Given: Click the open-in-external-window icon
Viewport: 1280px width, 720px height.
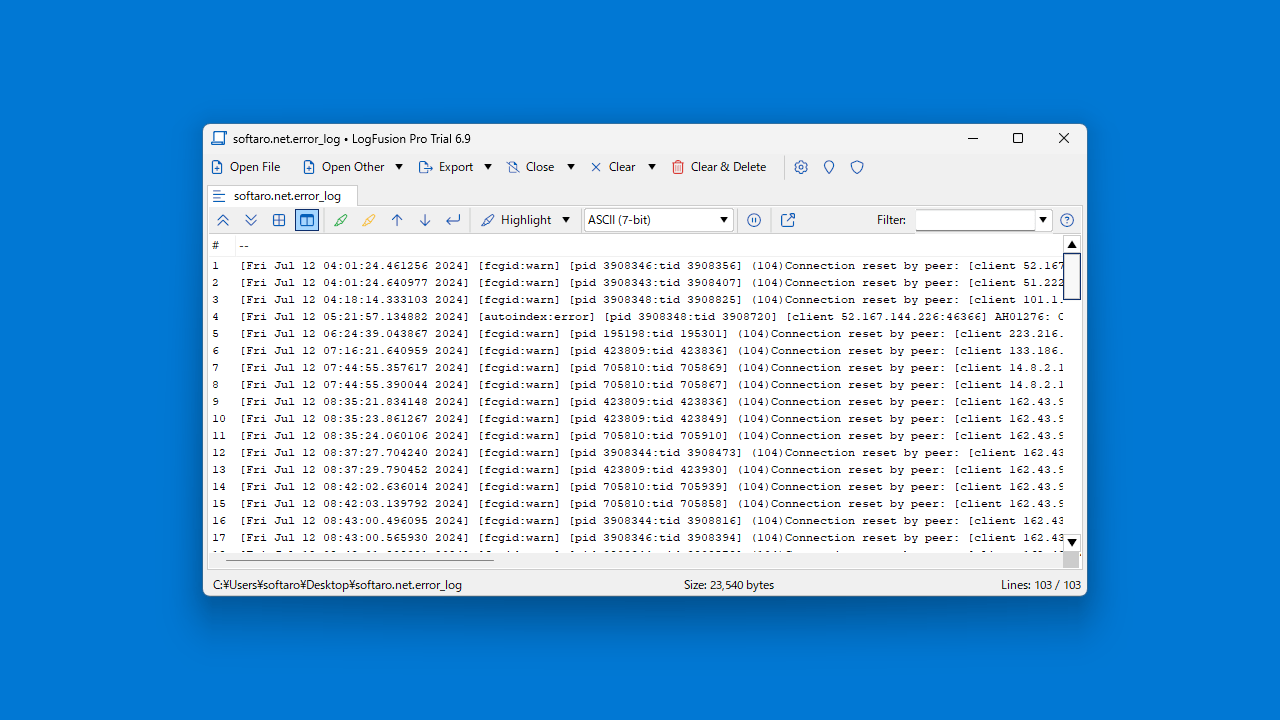Looking at the screenshot, I should point(788,220).
